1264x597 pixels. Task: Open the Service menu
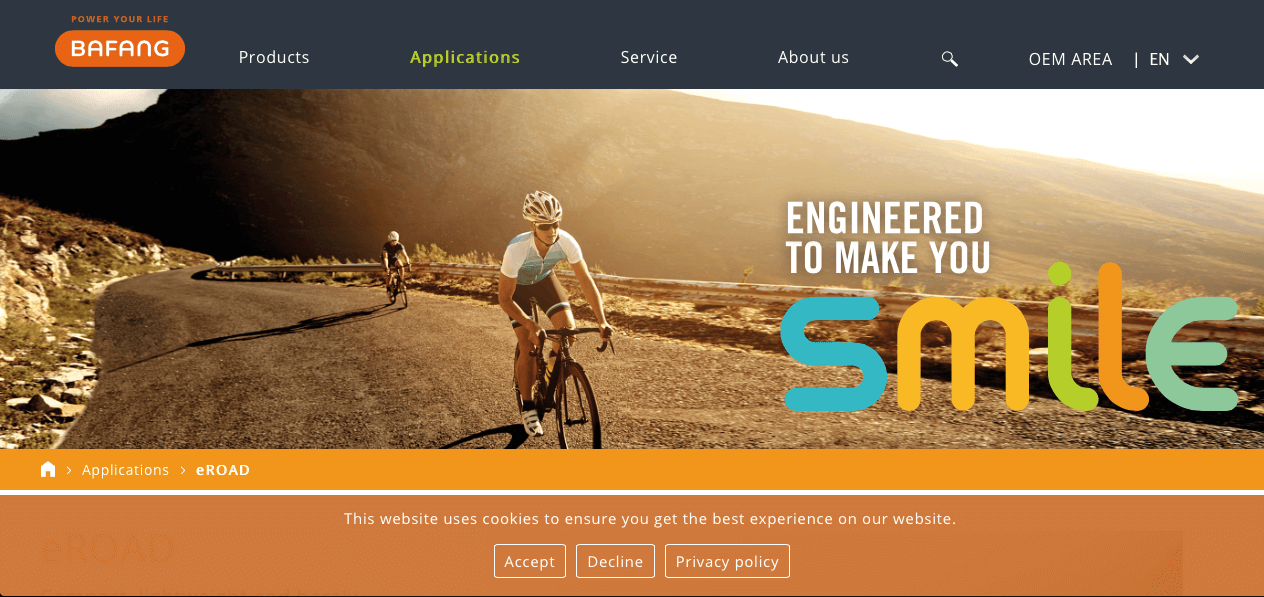pos(649,57)
